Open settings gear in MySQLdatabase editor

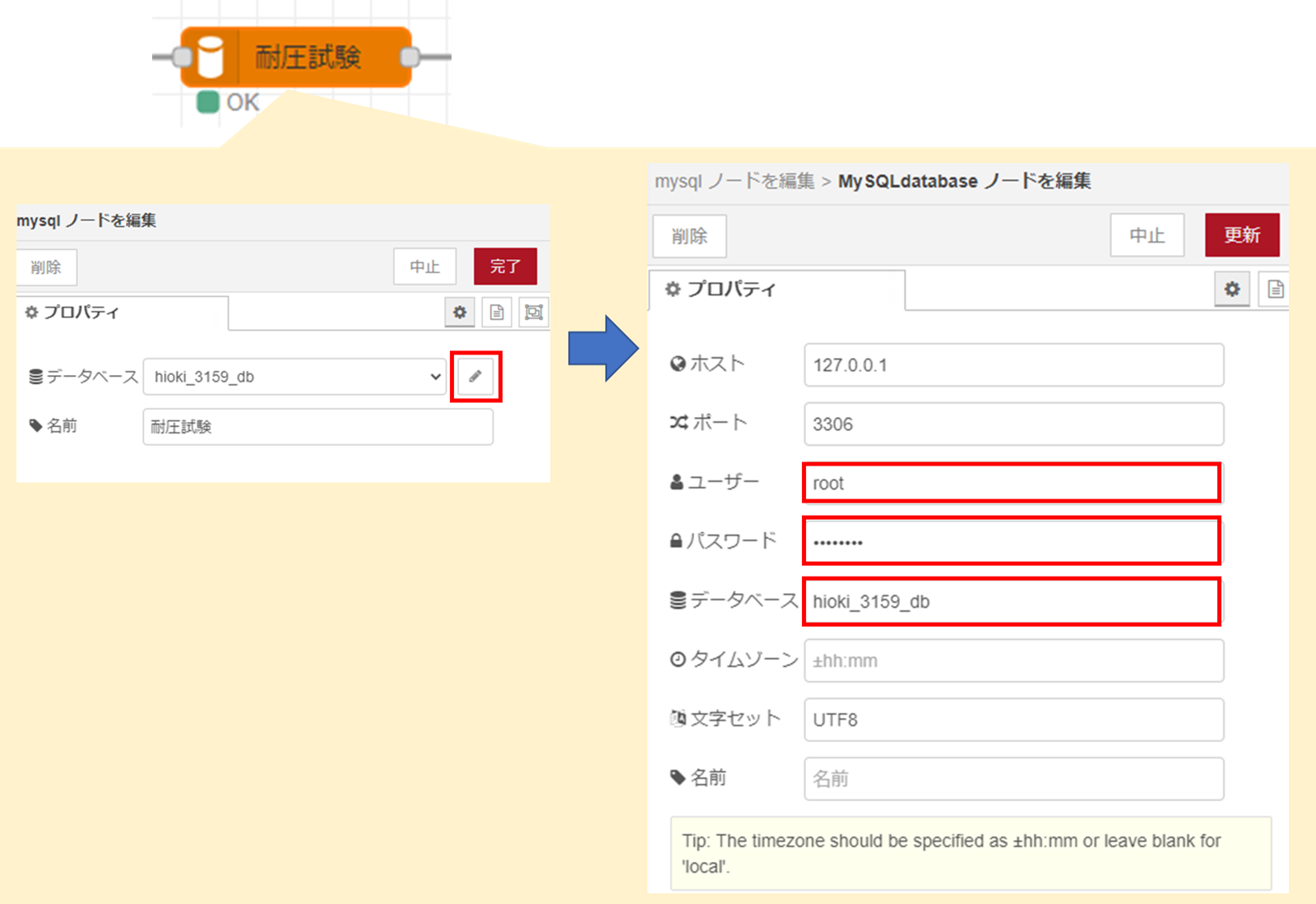[x=1232, y=289]
